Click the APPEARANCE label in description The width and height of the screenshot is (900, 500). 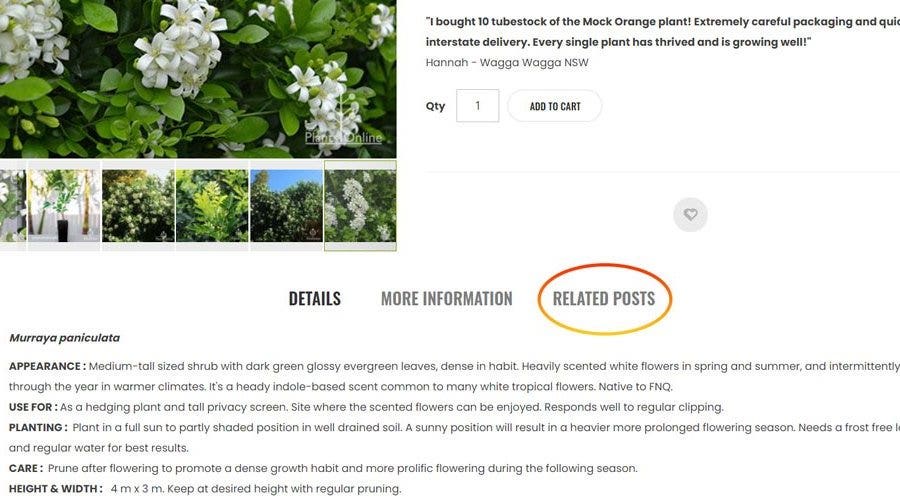click(47, 366)
